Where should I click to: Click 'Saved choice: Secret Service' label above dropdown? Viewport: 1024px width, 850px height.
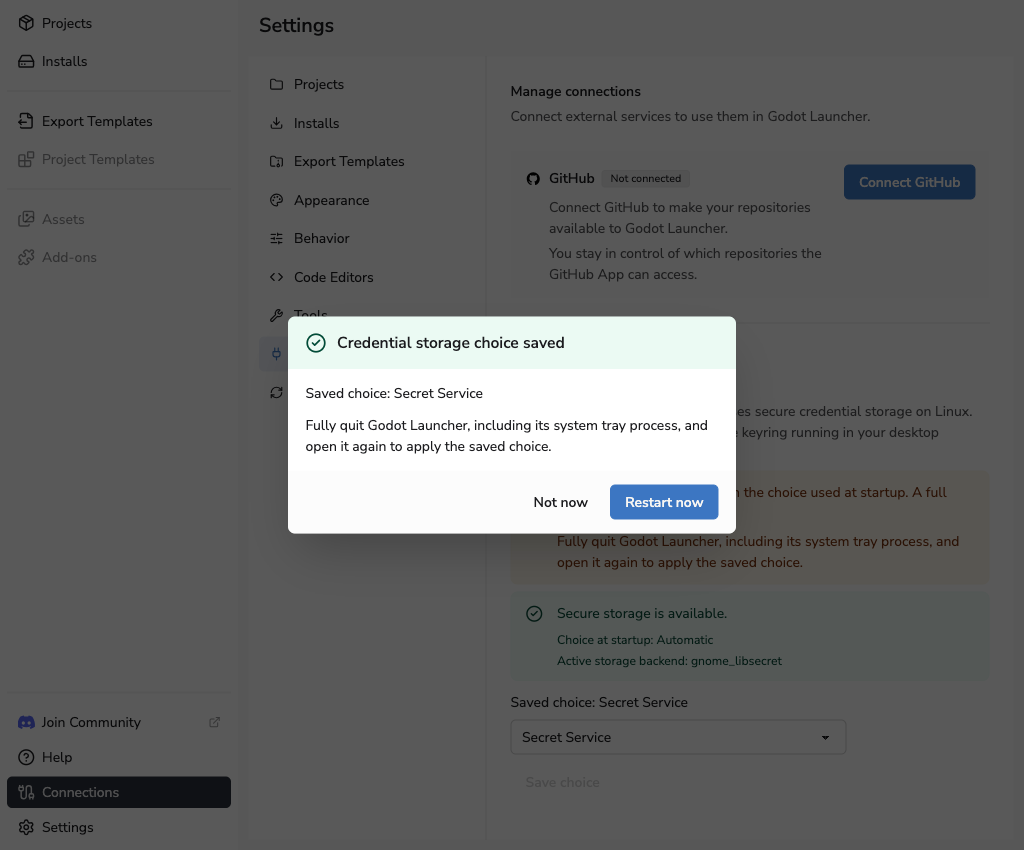click(x=599, y=702)
